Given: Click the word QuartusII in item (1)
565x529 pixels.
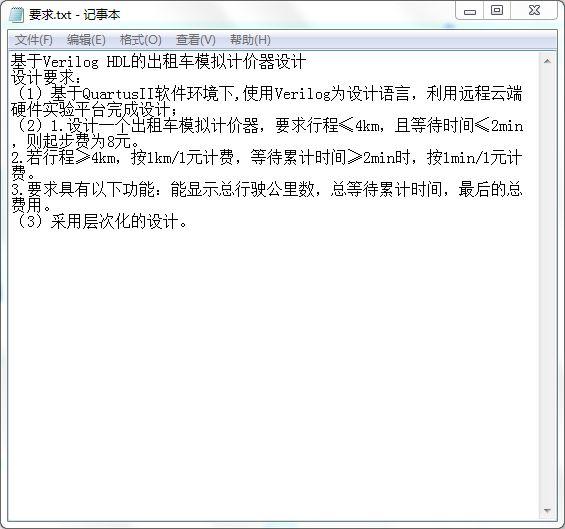Looking at the screenshot, I should click(x=118, y=94).
